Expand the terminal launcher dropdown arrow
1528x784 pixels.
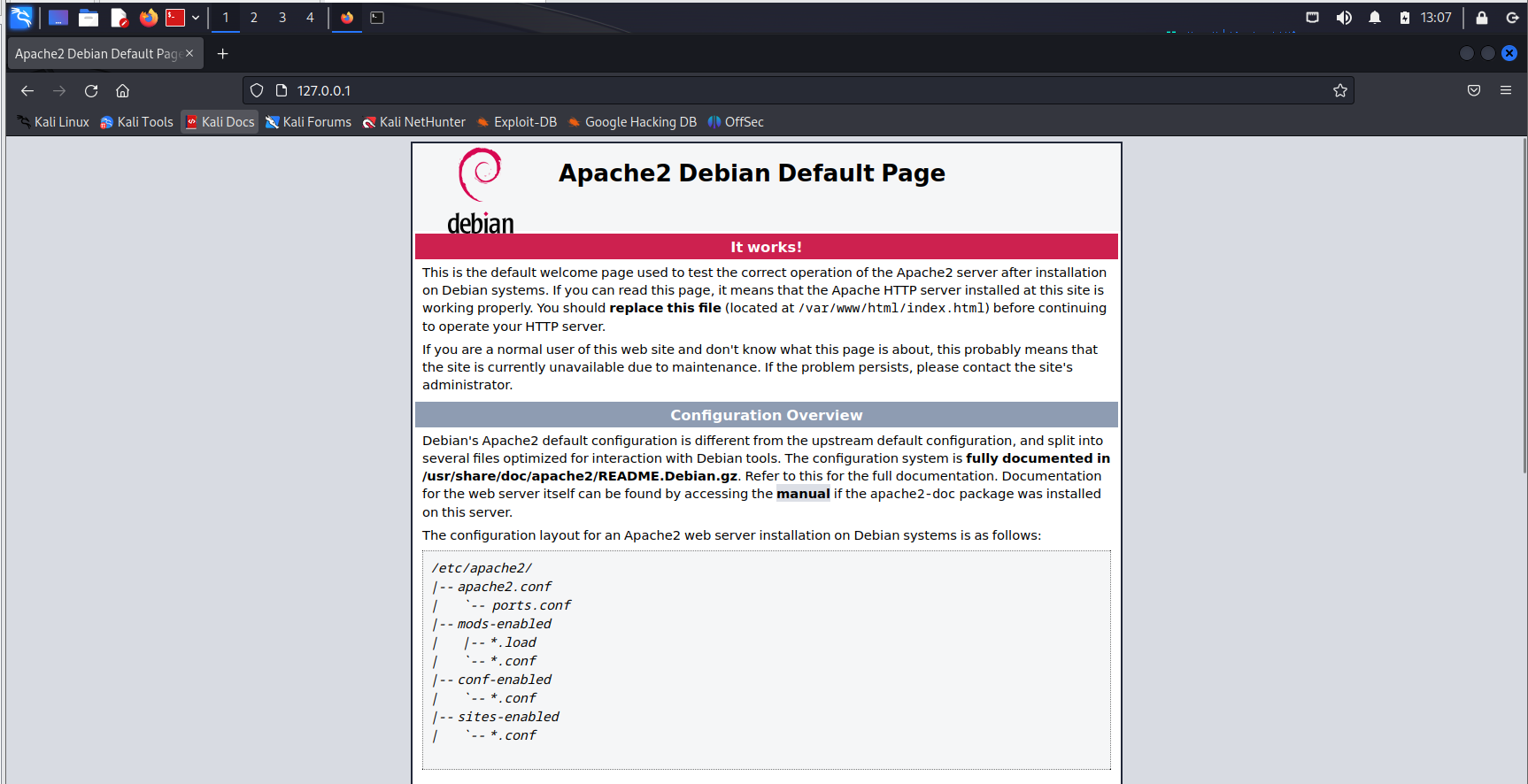point(196,18)
